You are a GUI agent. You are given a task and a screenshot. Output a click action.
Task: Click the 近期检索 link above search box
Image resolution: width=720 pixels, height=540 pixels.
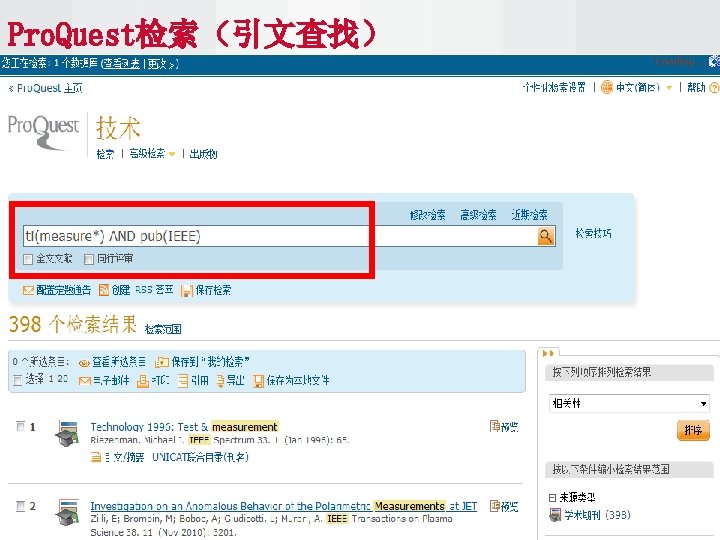click(x=529, y=215)
